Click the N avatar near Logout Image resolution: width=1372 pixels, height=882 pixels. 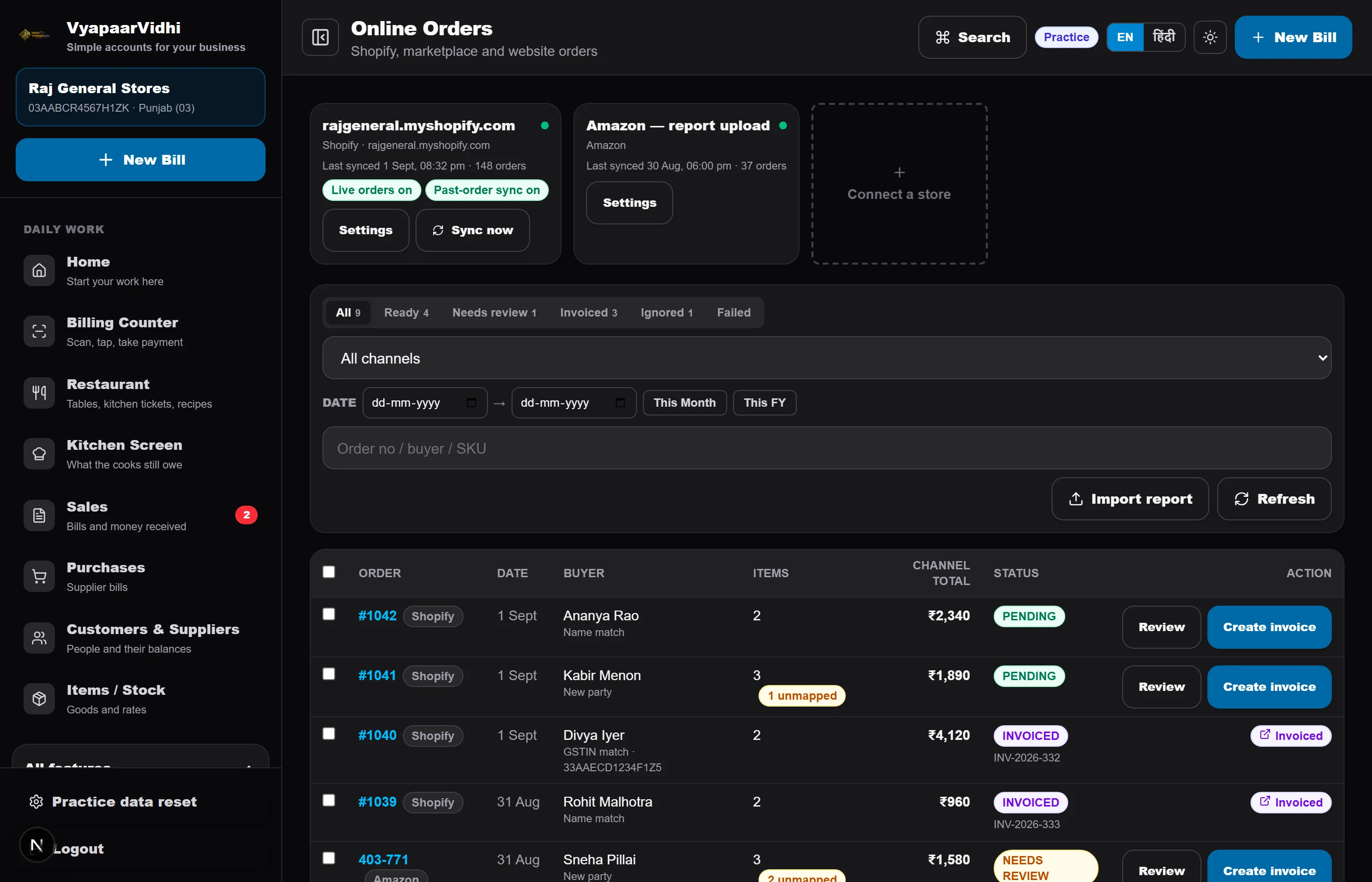click(37, 845)
